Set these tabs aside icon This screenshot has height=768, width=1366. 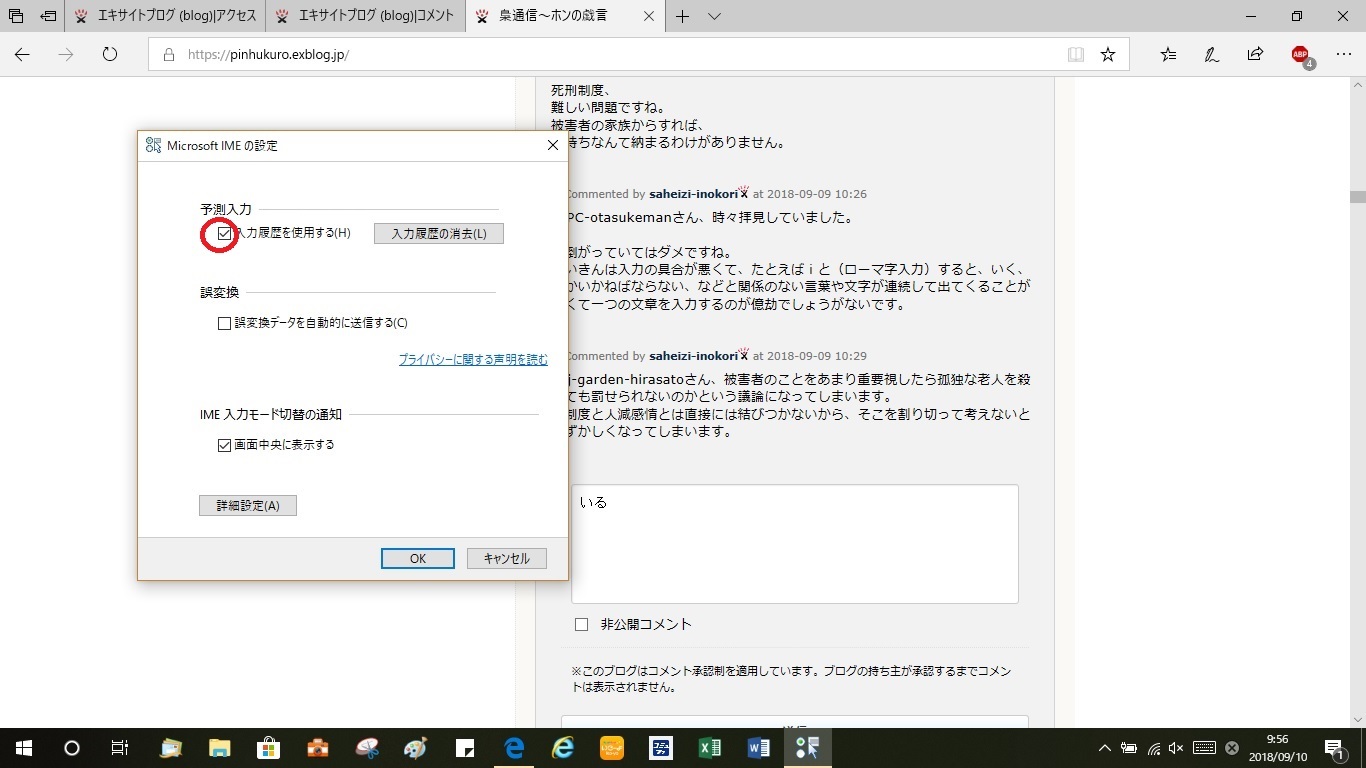click(x=48, y=16)
